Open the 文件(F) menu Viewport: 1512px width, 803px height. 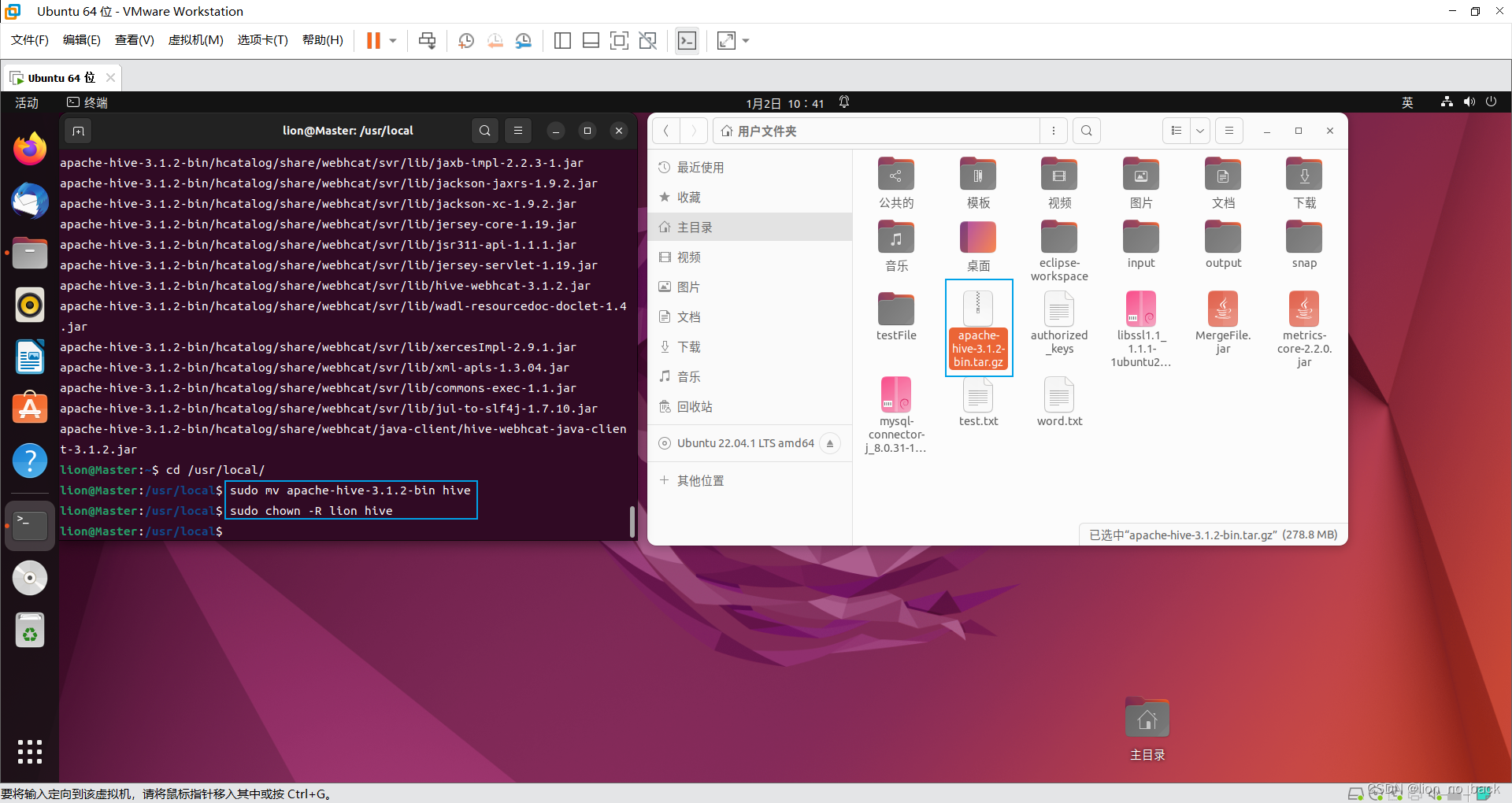point(30,40)
